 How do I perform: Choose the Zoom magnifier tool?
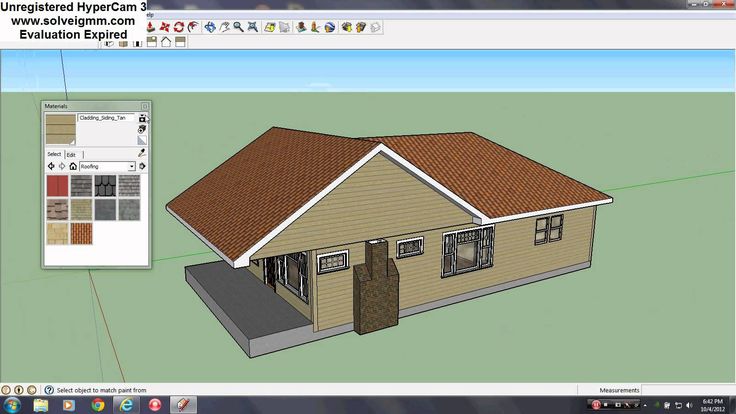coord(238,27)
